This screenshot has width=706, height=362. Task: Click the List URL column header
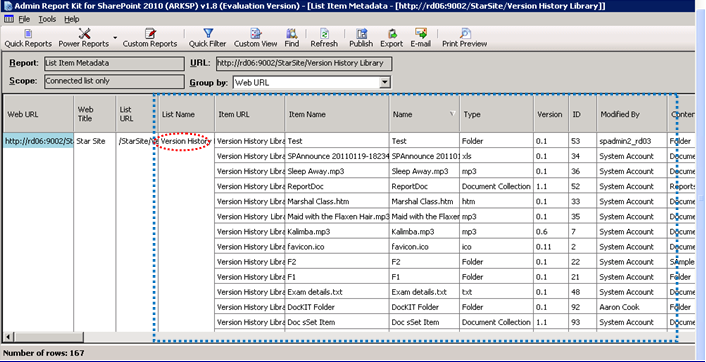pyautogui.click(x=137, y=114)
